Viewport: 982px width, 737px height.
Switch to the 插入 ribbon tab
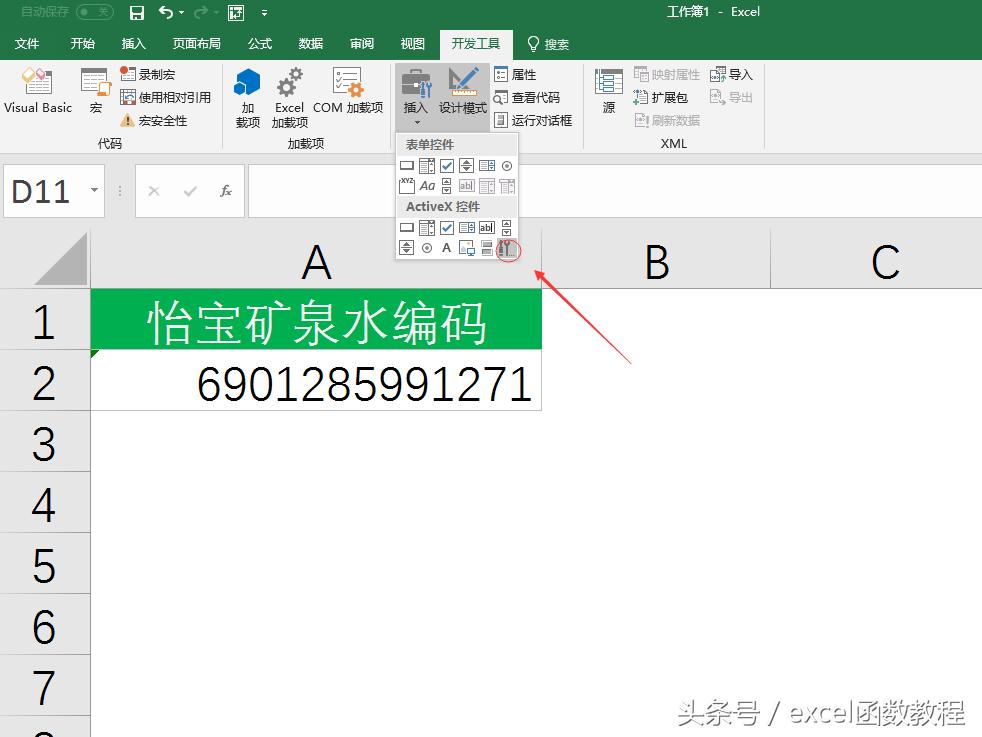[135, 44]
